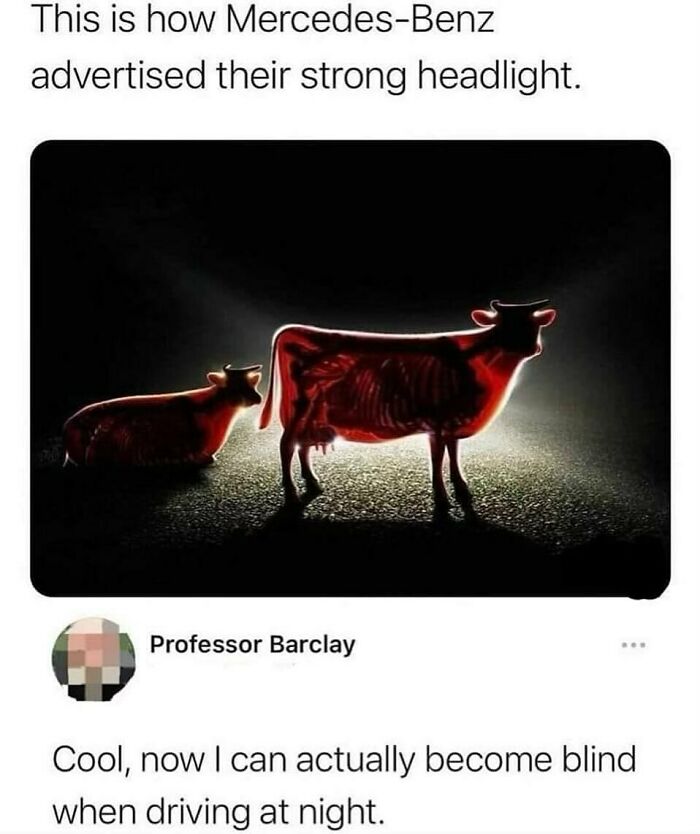This screenshot has width=700, height=834.
Task: Tap the 'Cool, now I can actually become blind' comment
Action: [344, 760]
